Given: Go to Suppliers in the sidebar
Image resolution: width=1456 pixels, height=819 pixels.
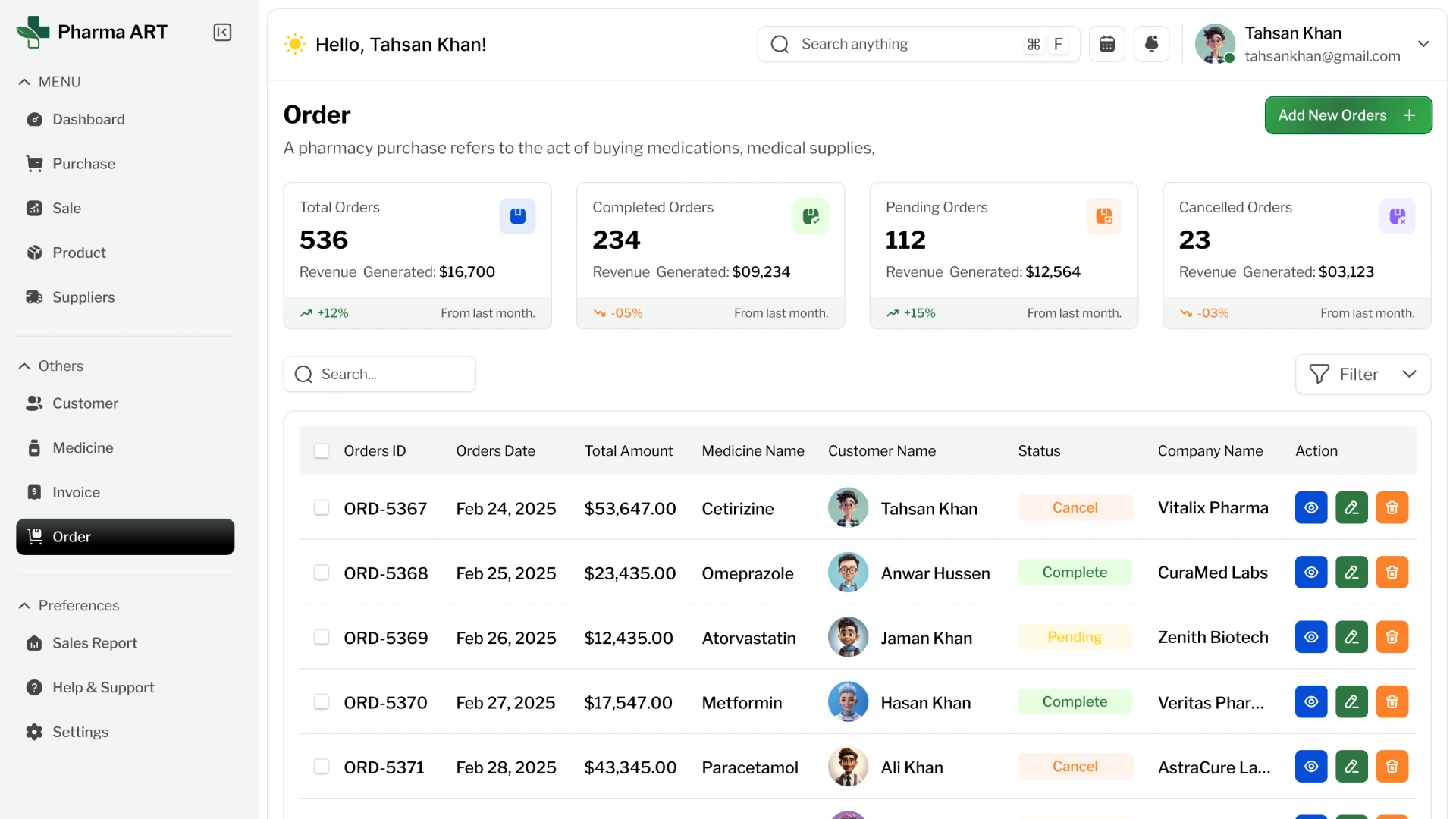Looking at the screenshot, I should [x=83, y=297].
